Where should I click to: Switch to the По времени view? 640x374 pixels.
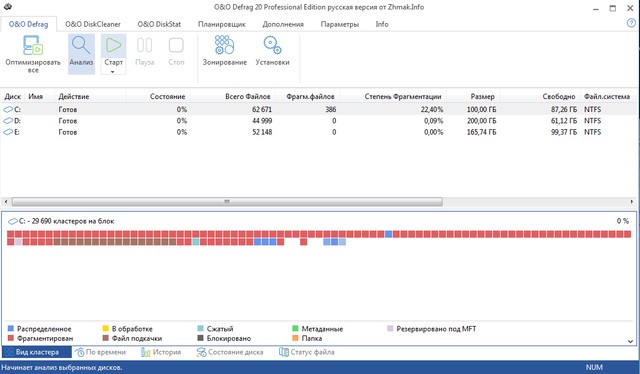click(100, 352)
